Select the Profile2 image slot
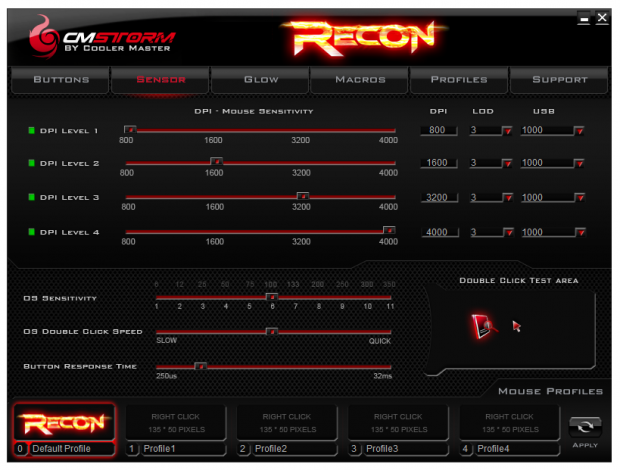The width and height of the screenshot is (620, 470). pyautogui.click(x=287, y=423)
